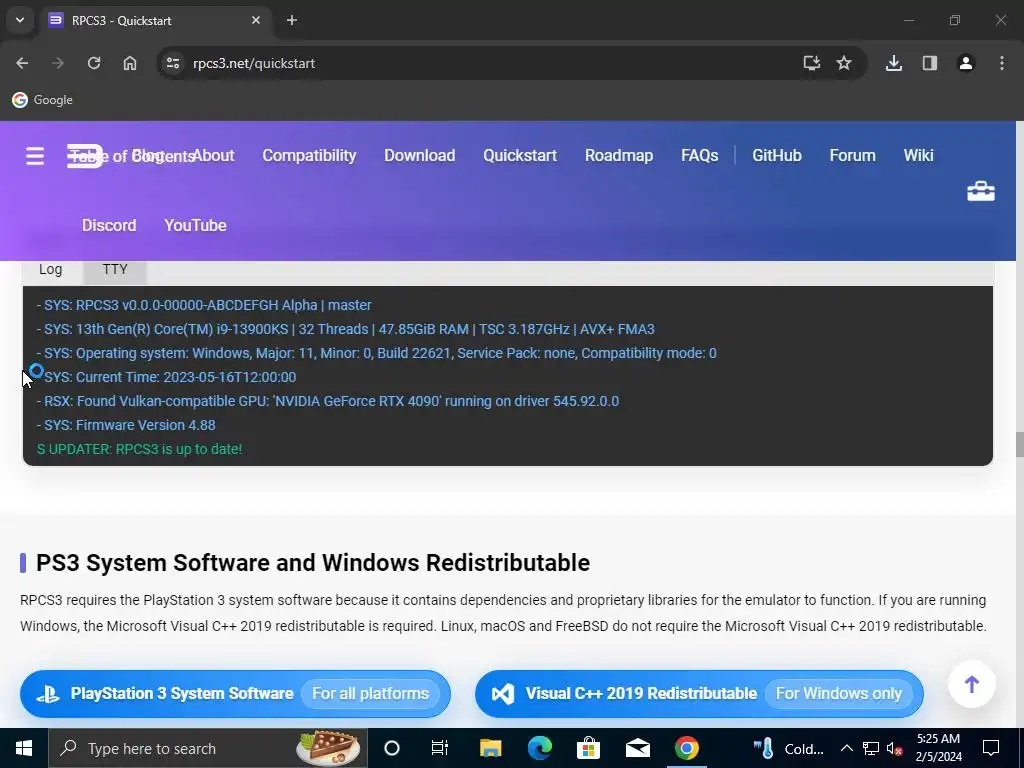Open the browser home page
Screen dimensions: 1024x768
point(130,63)
